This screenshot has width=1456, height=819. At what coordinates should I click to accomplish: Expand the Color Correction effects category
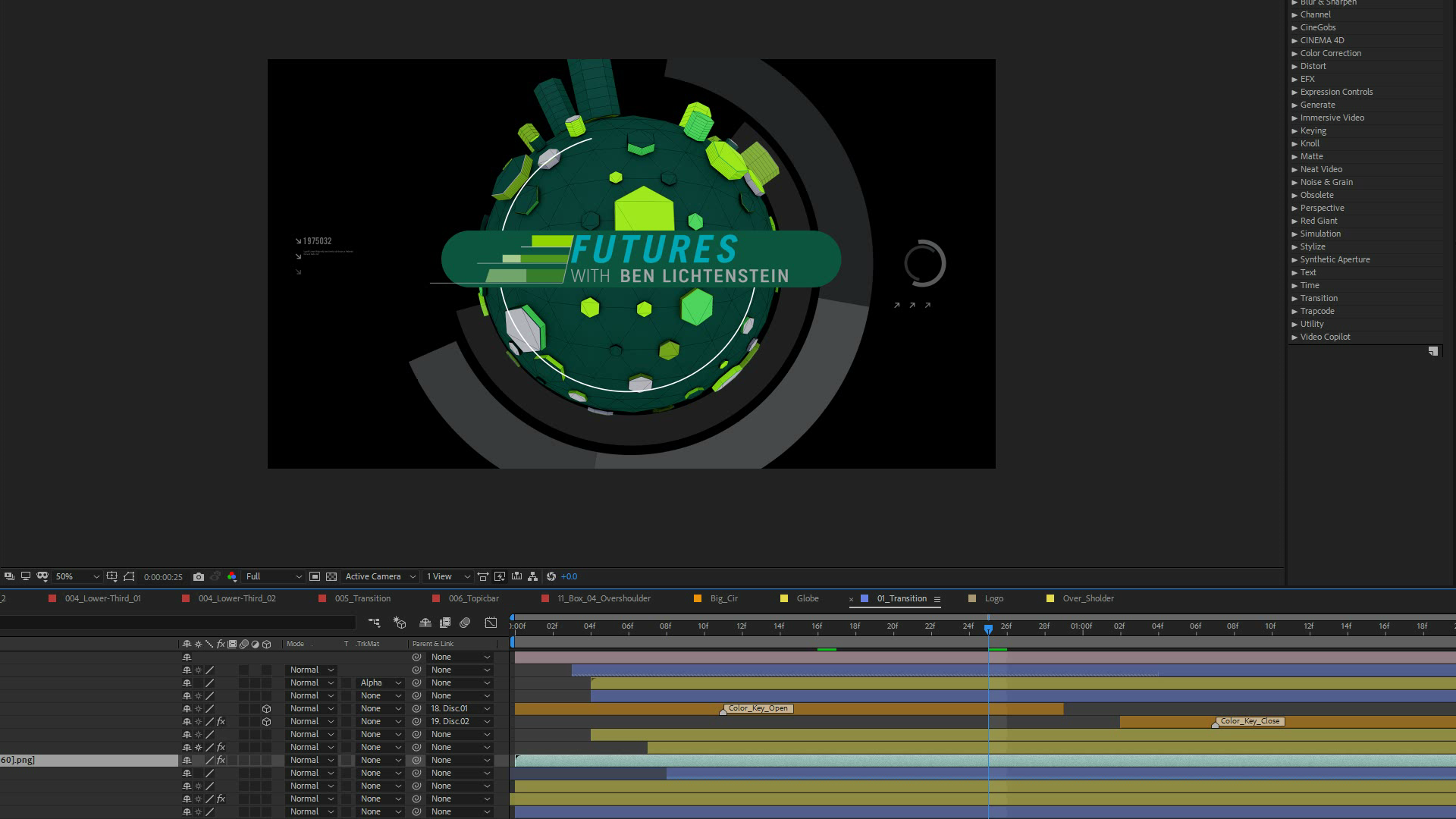[1294, 54]
